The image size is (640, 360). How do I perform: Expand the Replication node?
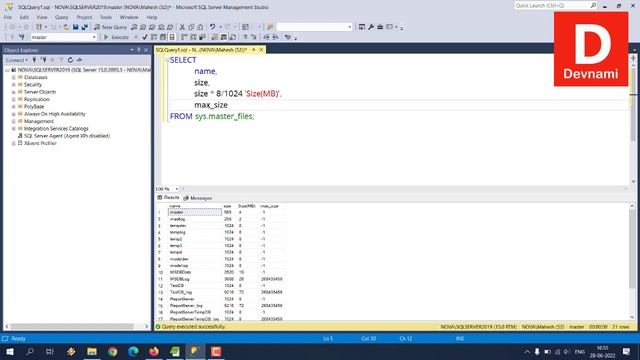tap(13, 99)
